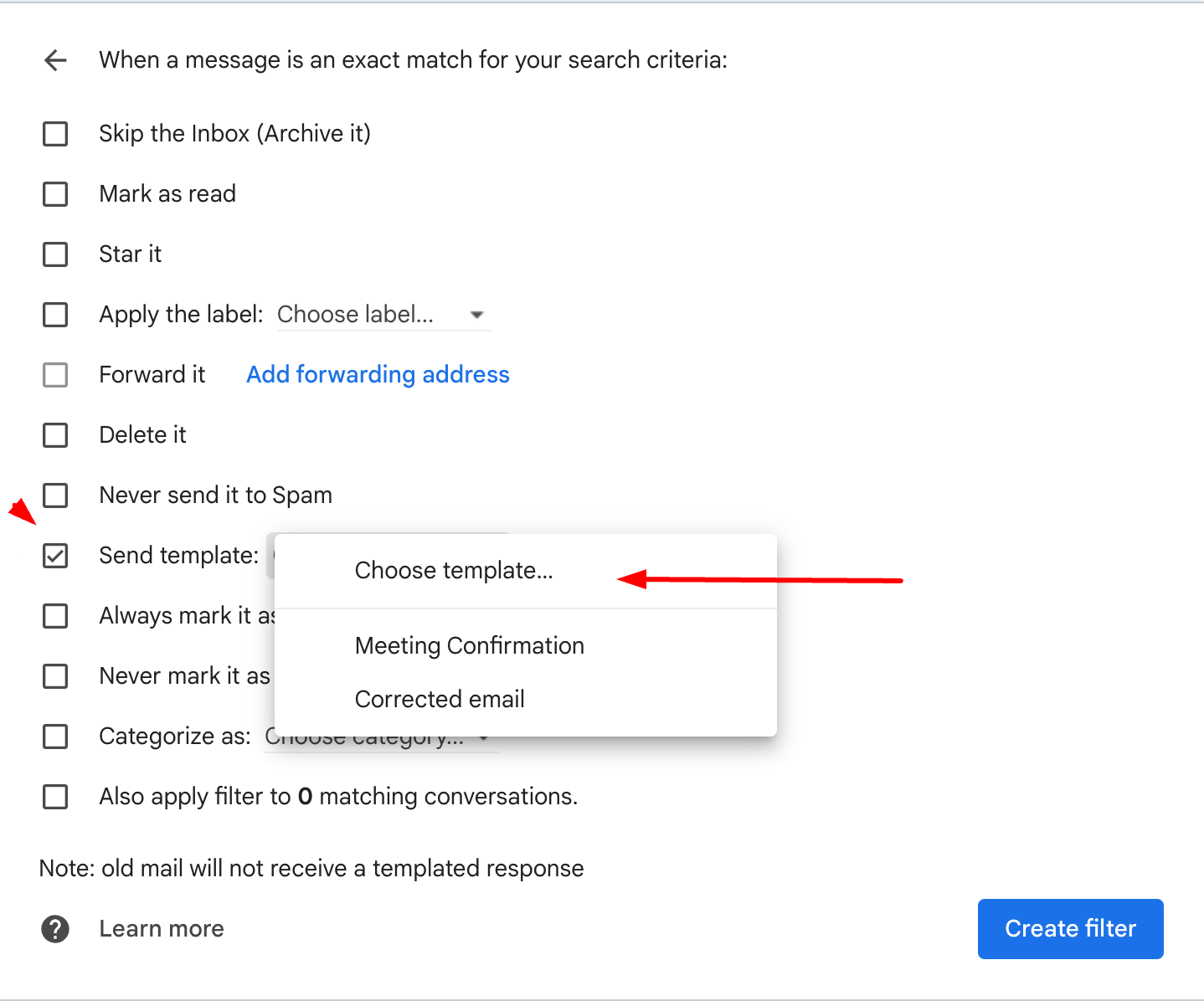
Task: Open the Choose label dropdown
Action: point(383,315)
